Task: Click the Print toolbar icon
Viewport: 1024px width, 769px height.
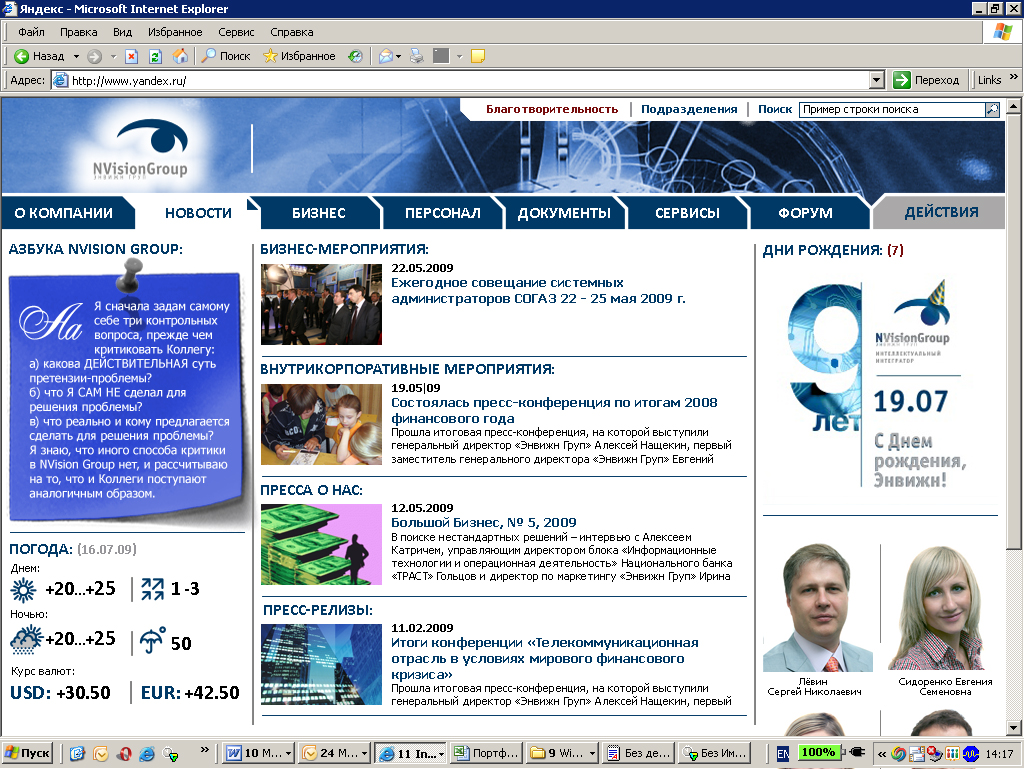Action: 417,56
